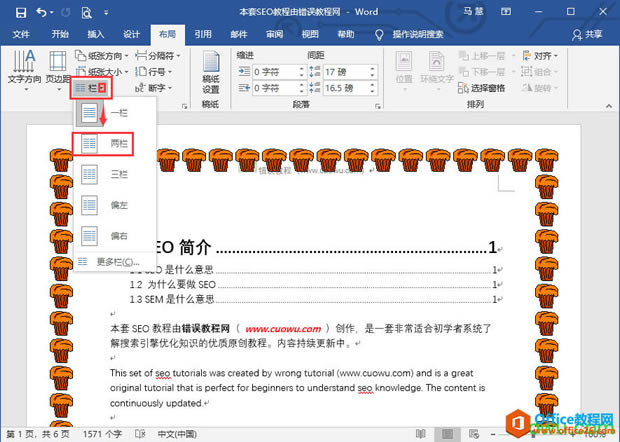Click the 旋转 rotate button

tap(539, 88)
